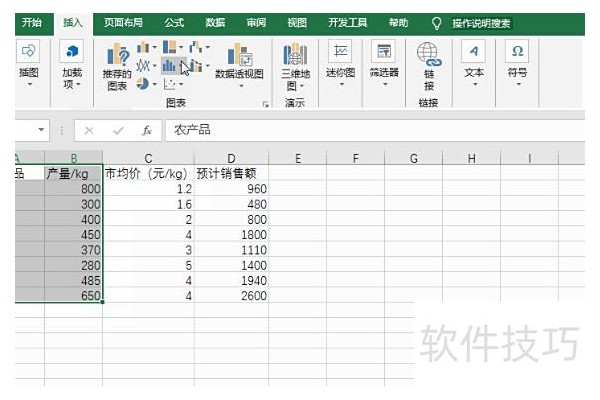600x400 pixels.
Task: Click the 预计销售额 header cell
Action: [231, 173]
